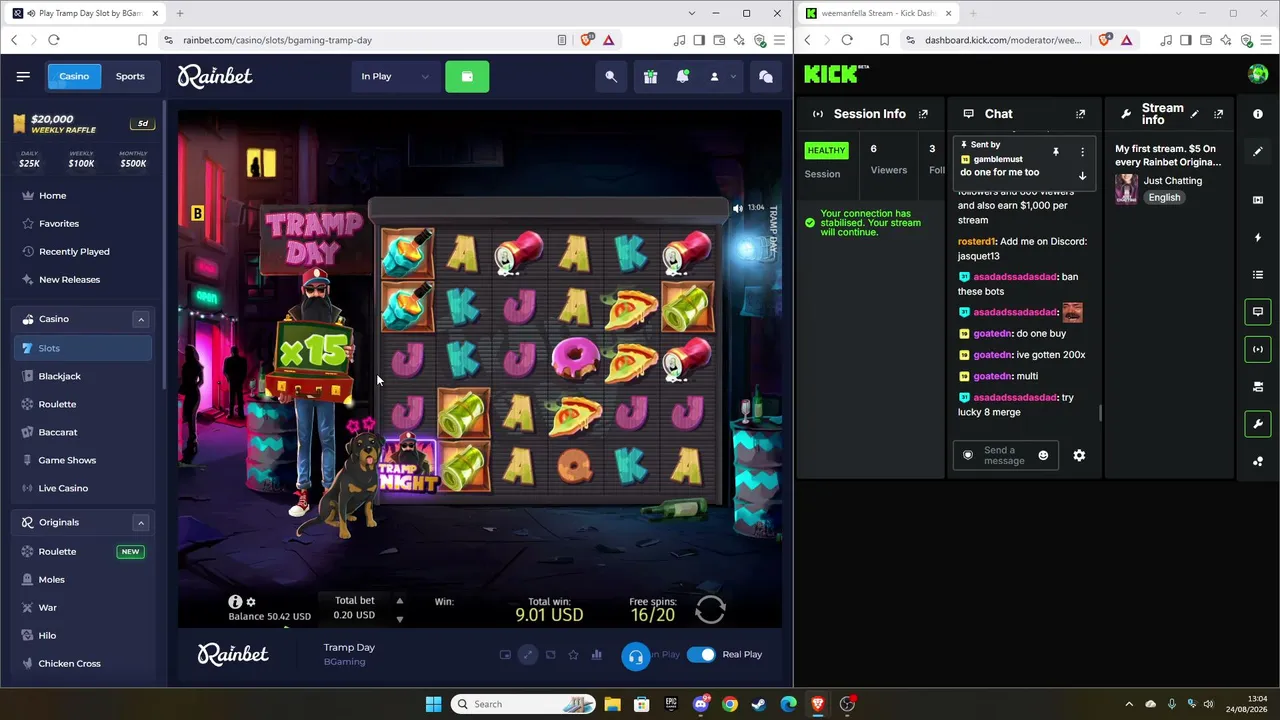
Task: Add Tramp Day to favorites star
Action: 573,655
